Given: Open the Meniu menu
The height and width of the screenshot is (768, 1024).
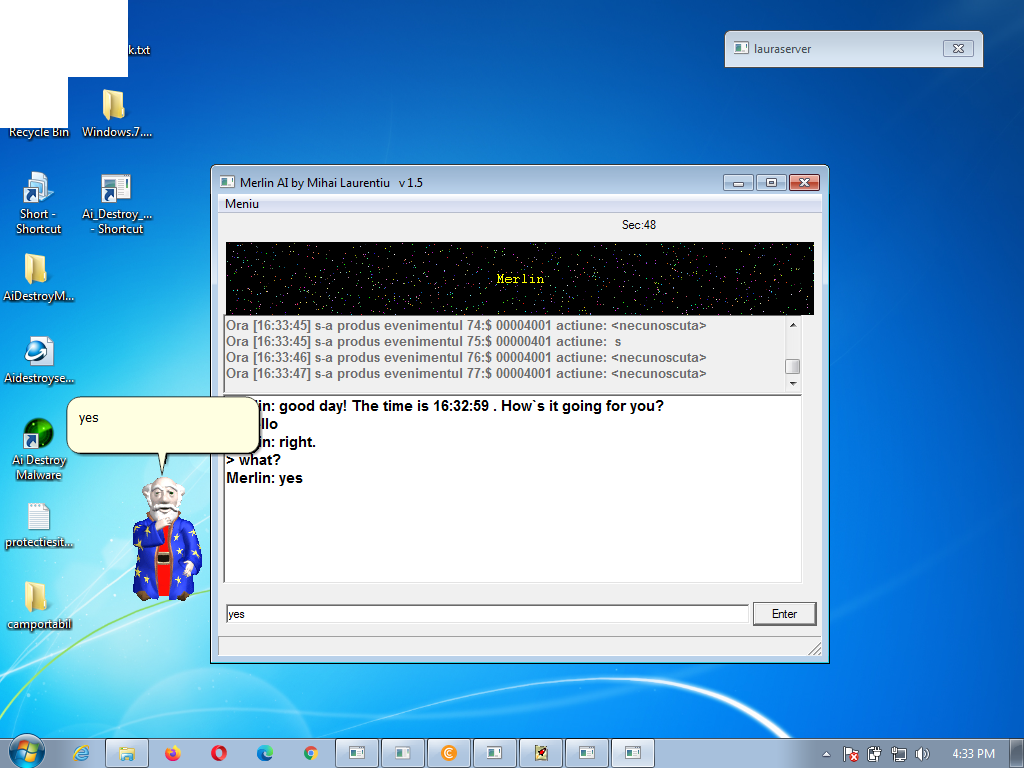Looking at the screenshot, I should coord(242,204).
